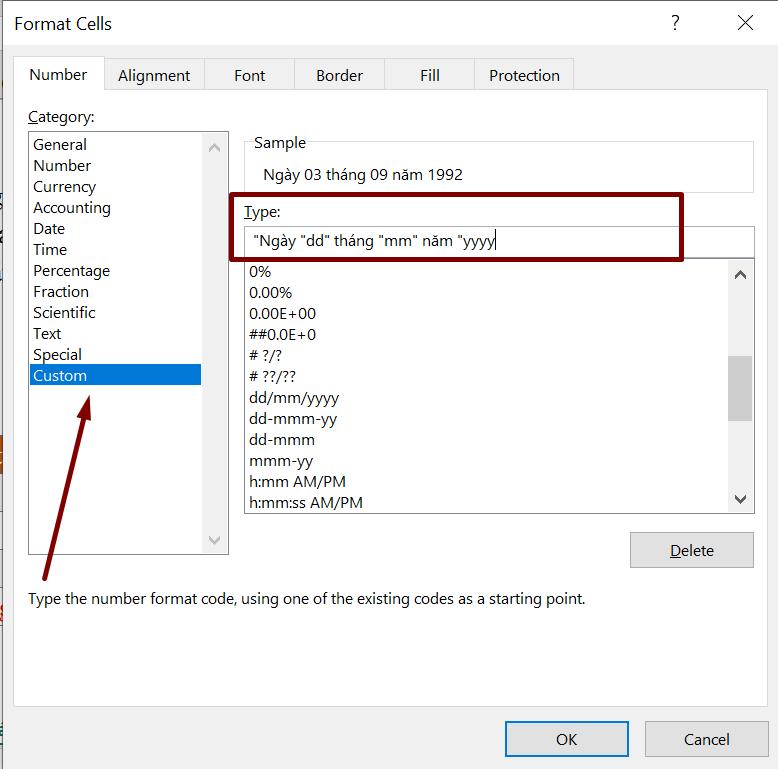Open the Protection tab
The width and height of the screenshot is (778, 769).
[524, 75]
